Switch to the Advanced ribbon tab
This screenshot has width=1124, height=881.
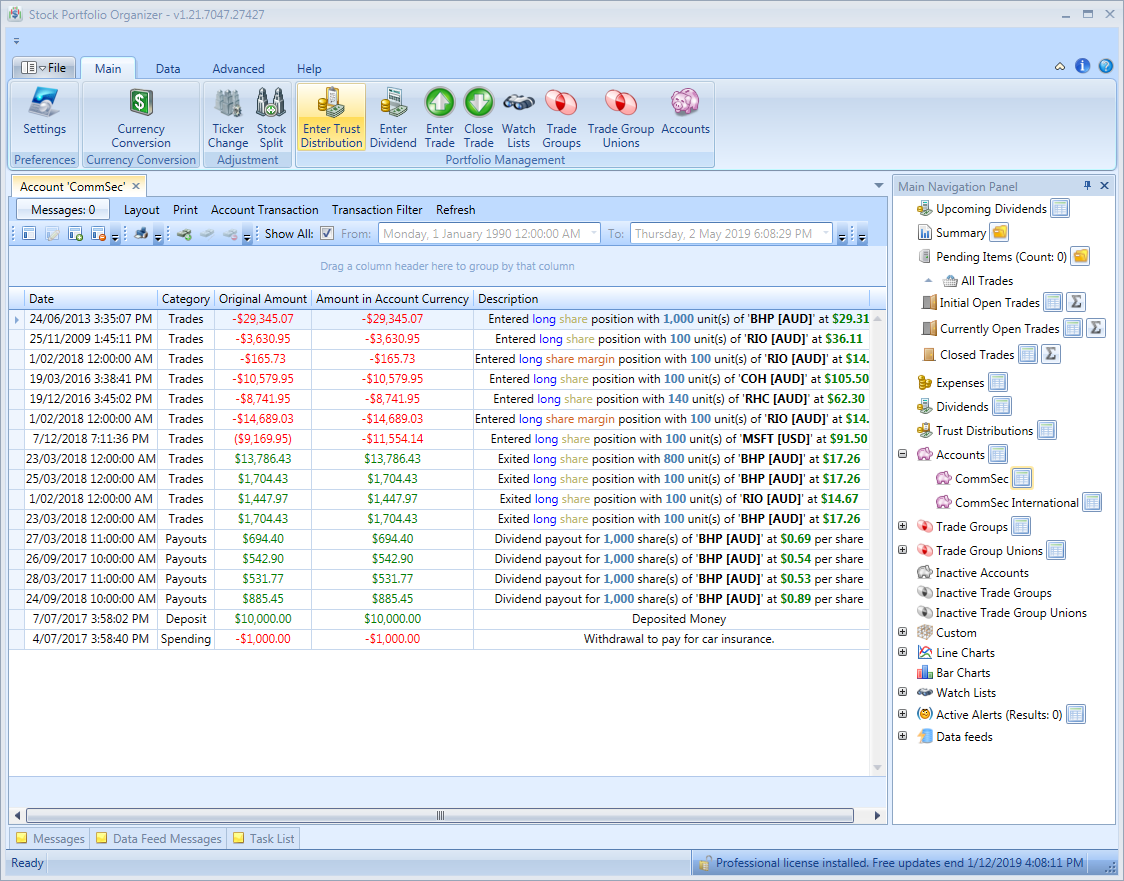pyautogui.click(x=238, y=69)
